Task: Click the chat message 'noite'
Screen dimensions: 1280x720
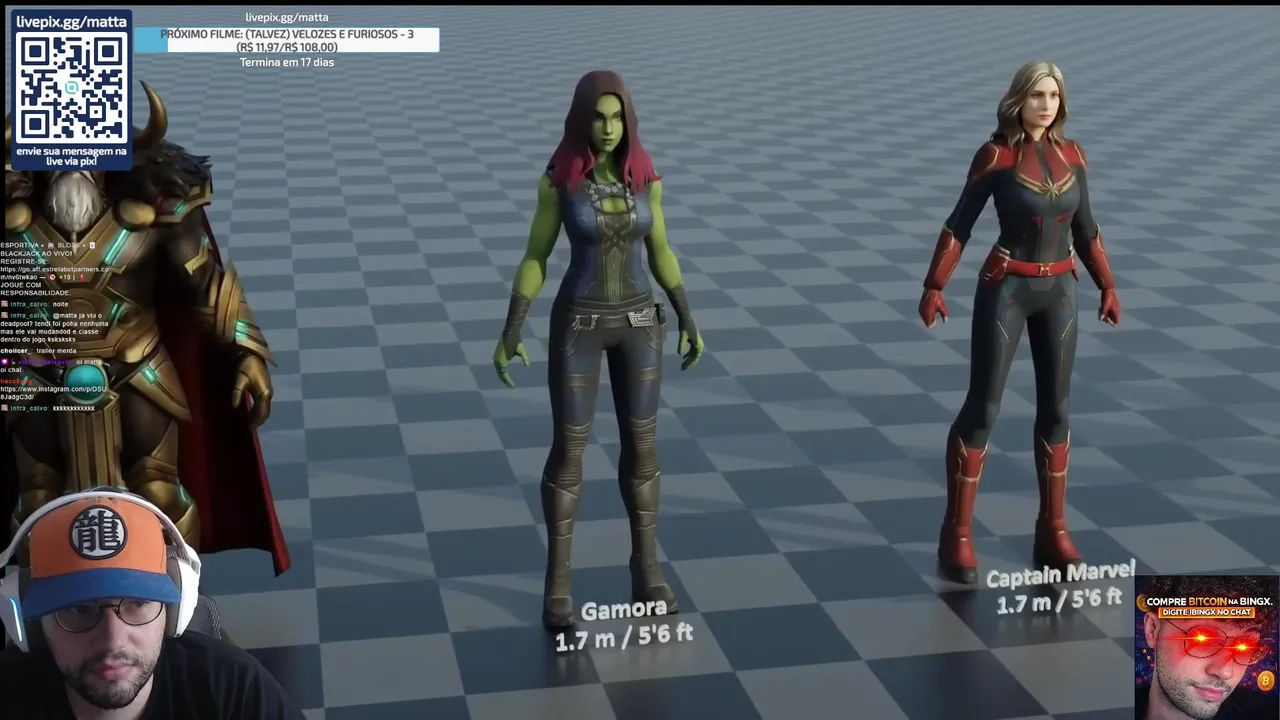Action: click(60, 304)
